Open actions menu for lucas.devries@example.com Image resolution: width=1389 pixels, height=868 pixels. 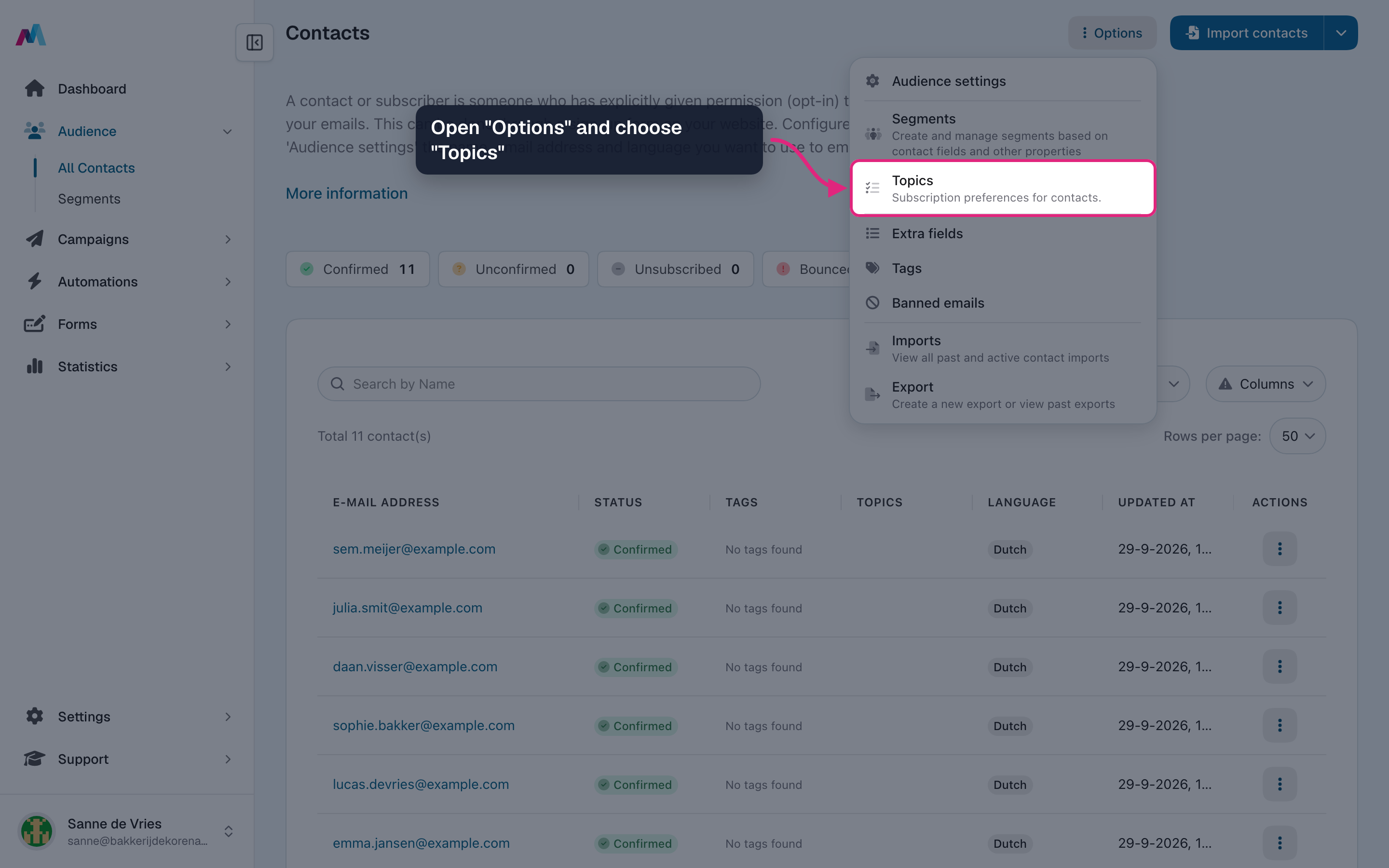(1280, 784)
